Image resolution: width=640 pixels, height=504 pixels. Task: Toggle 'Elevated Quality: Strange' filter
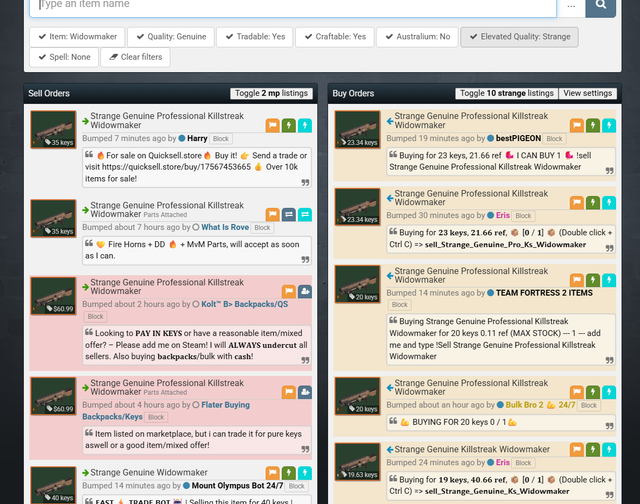520,37
